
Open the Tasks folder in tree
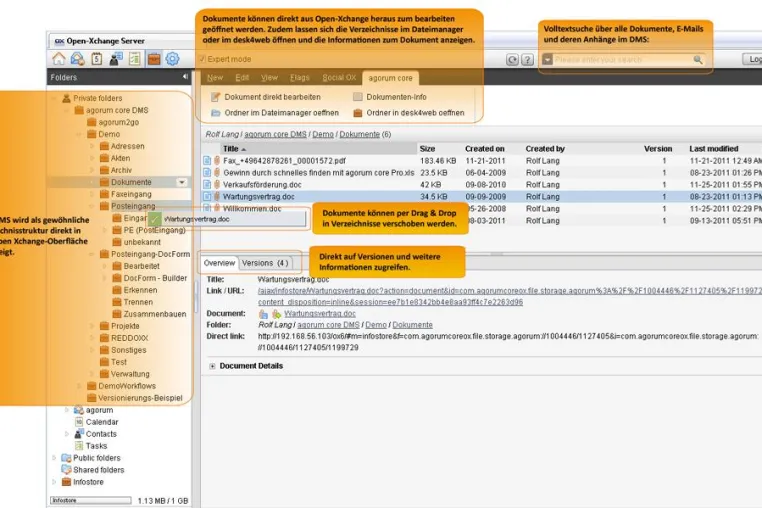tap(91, 446)
